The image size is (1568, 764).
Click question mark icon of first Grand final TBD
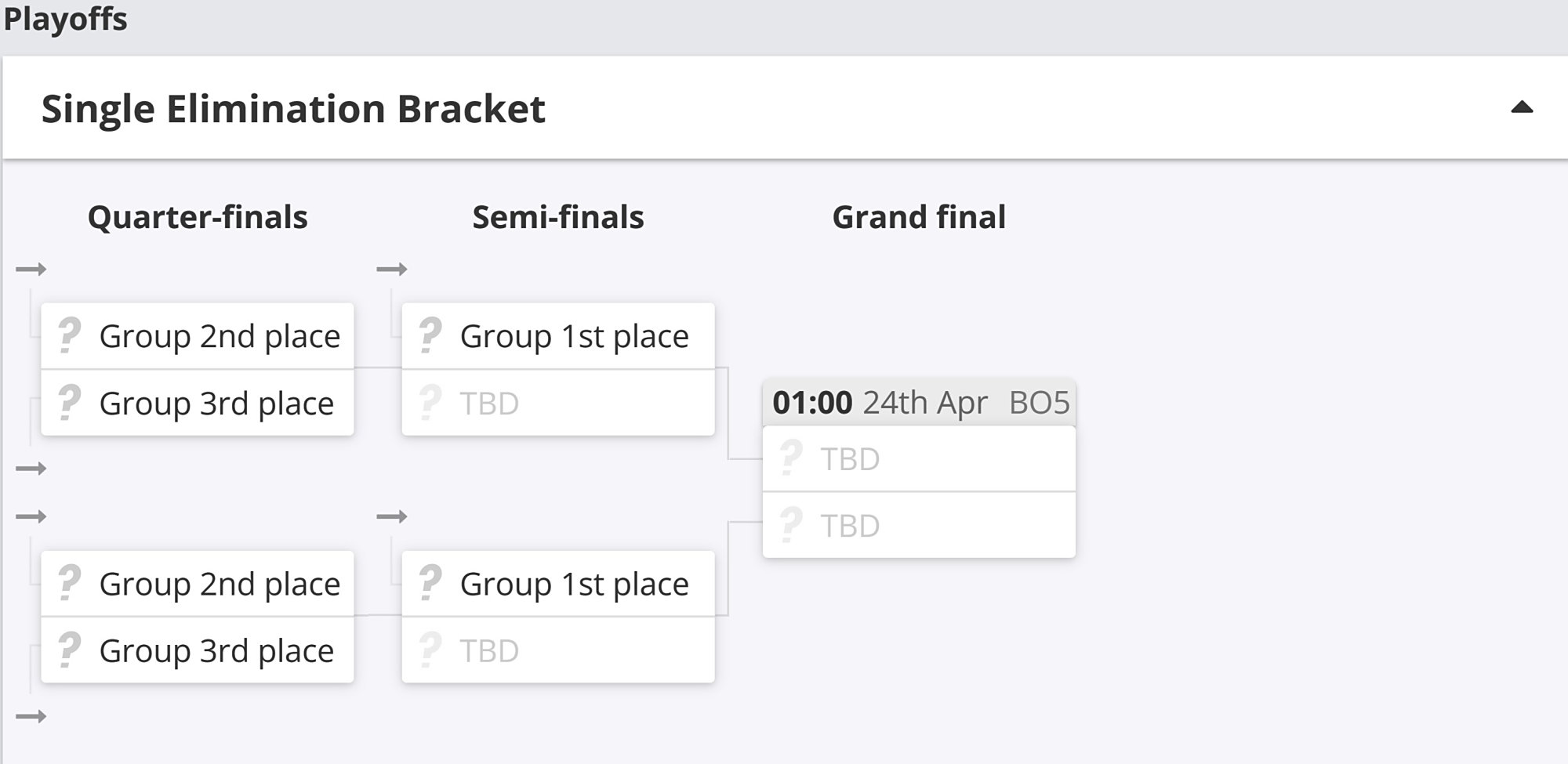(x=790, y=458)
